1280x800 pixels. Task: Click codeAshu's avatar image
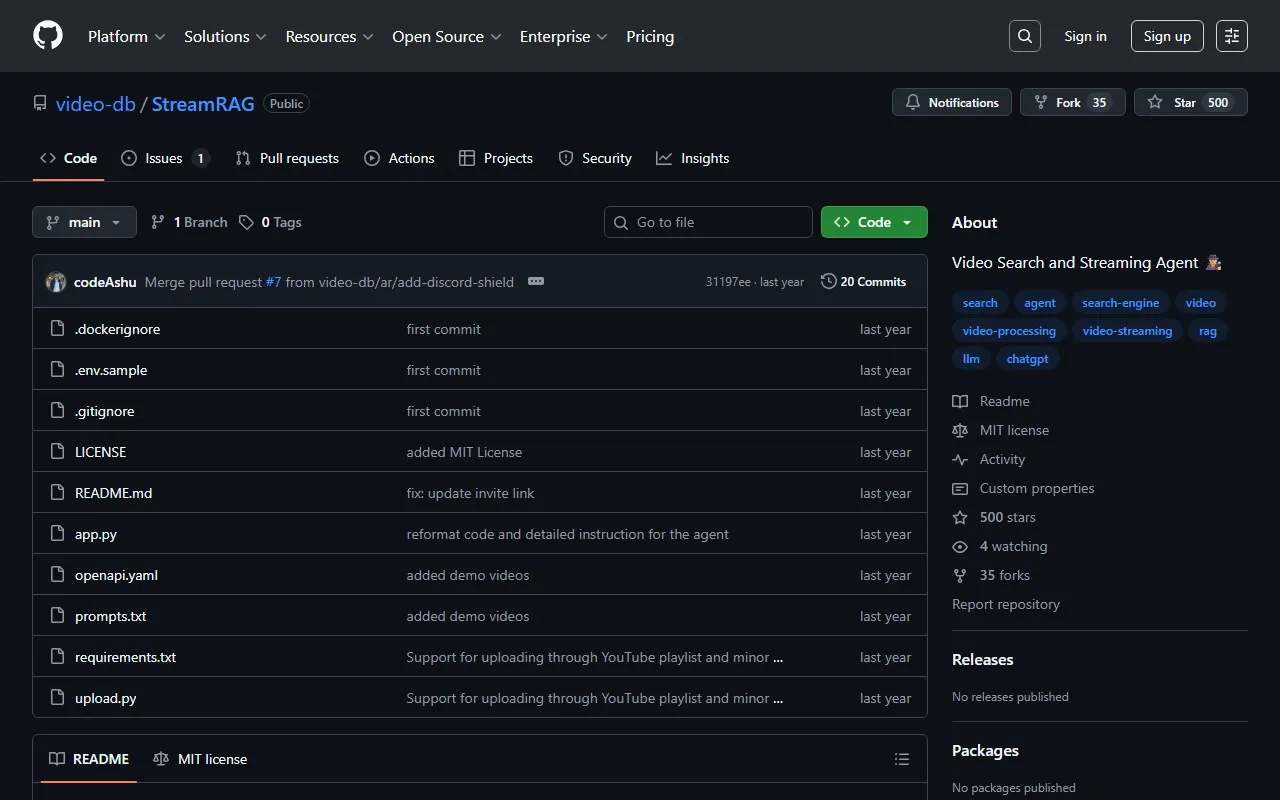56,282
